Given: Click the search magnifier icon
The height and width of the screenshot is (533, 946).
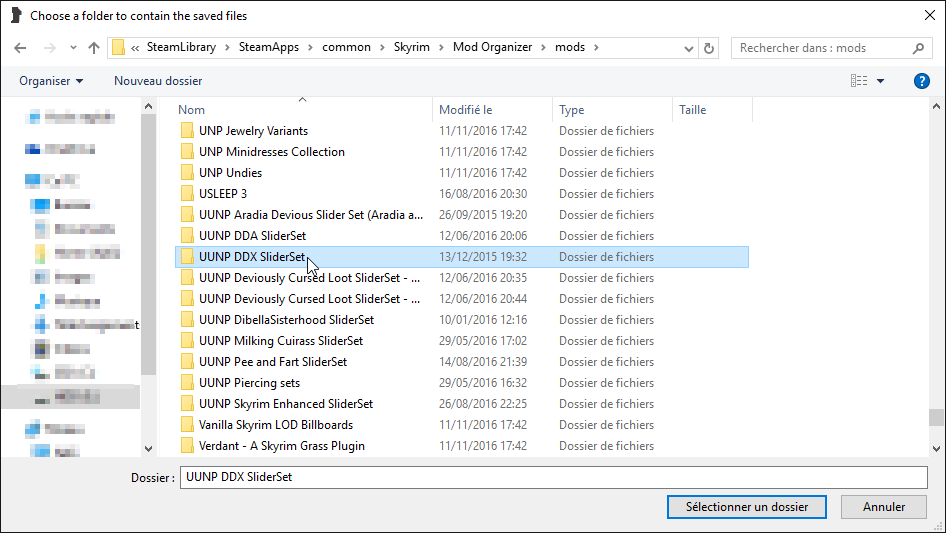Looking at the screenshot, I should pos(918,48).
